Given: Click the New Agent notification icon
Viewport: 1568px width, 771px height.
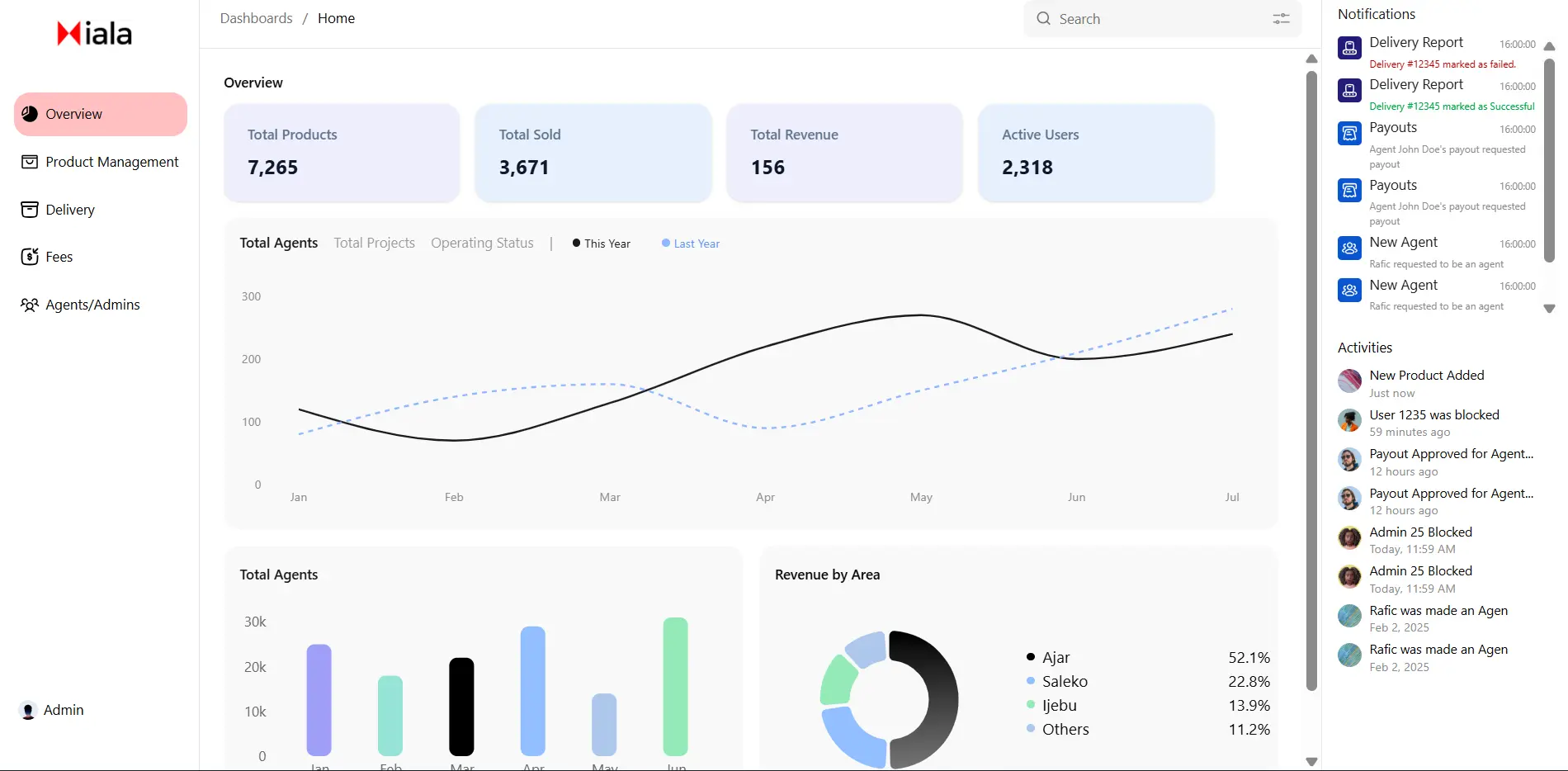Looking at the screenshot, I should pos(1349,248).
